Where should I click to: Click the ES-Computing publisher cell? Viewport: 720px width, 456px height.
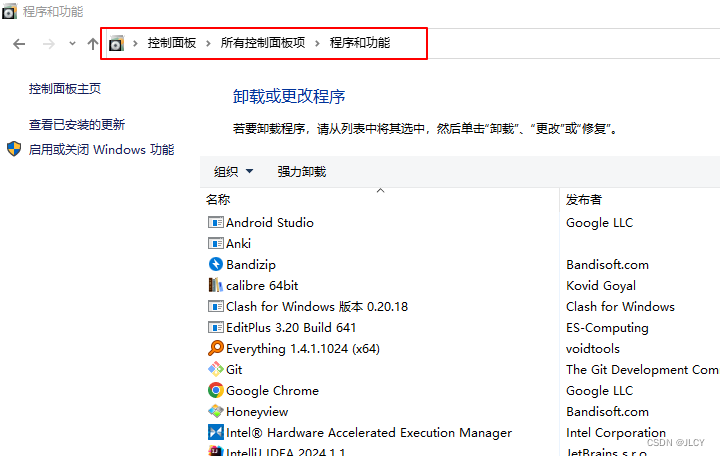point(607,328)
